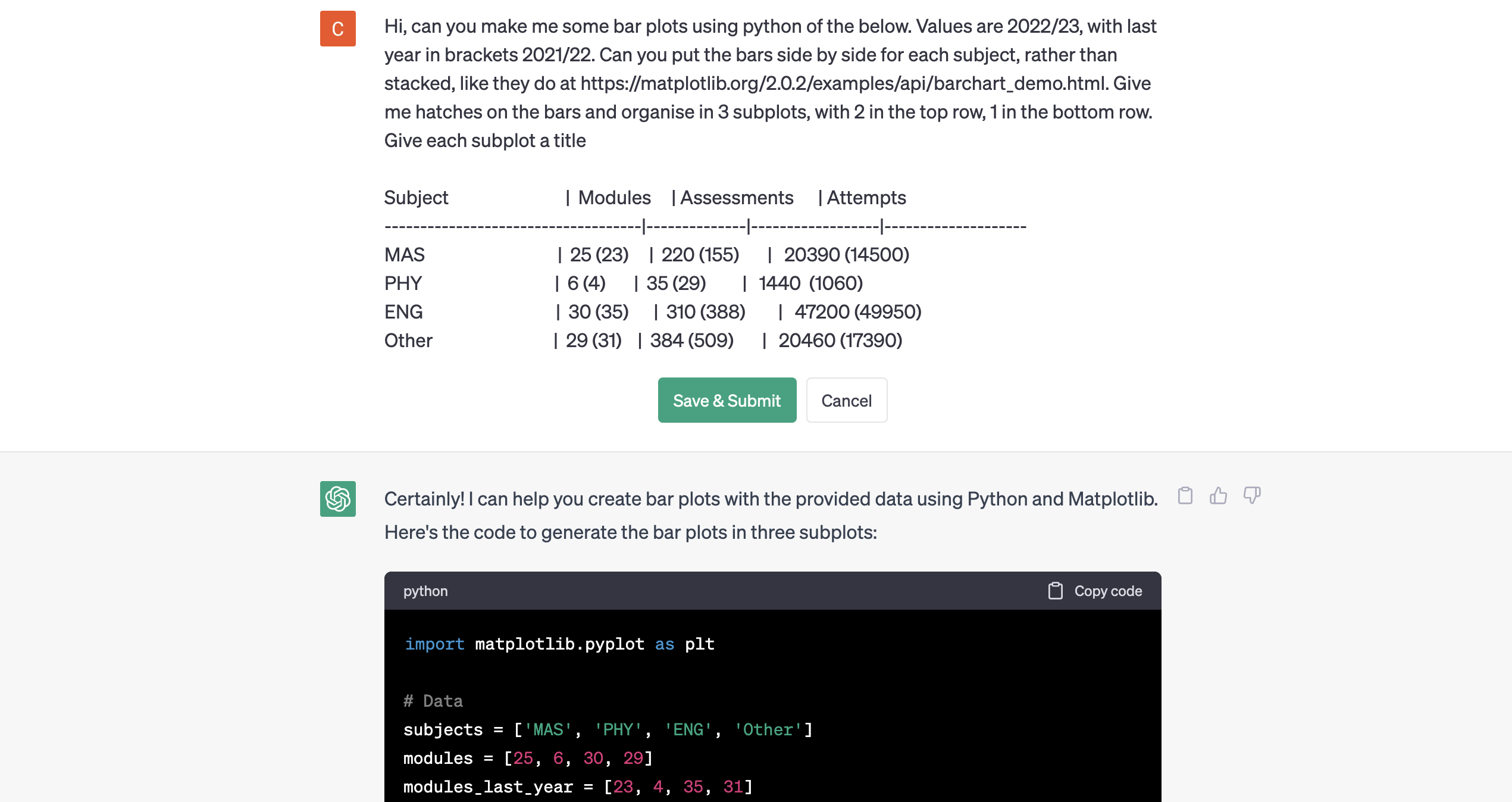Click the 'Give each subplot a title' text
The image size is (1512, 802).
tap(485, 141)
